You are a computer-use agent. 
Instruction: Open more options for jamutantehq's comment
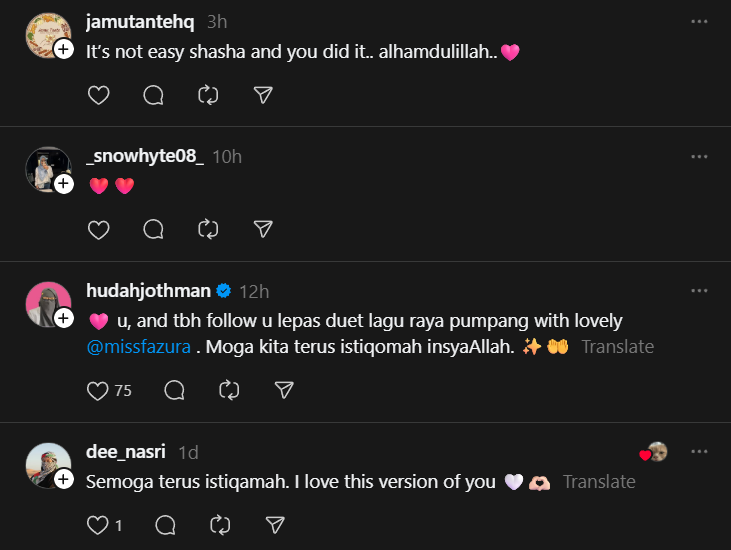(x=699, y=21)
